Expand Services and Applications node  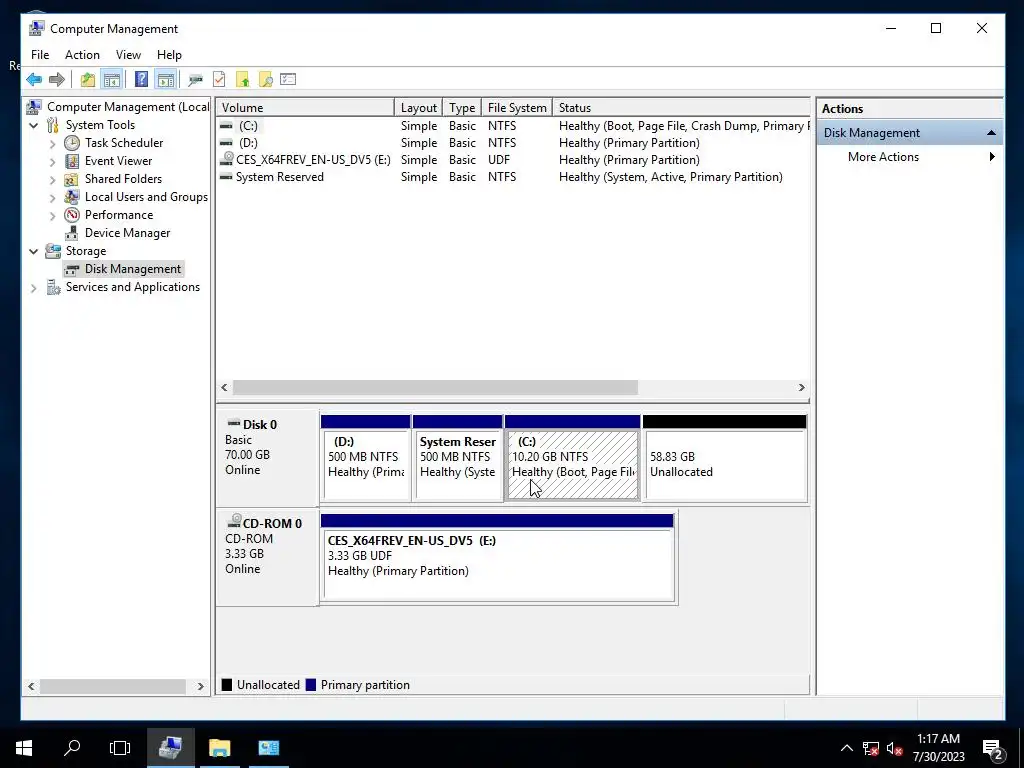[x=34, y=287]
